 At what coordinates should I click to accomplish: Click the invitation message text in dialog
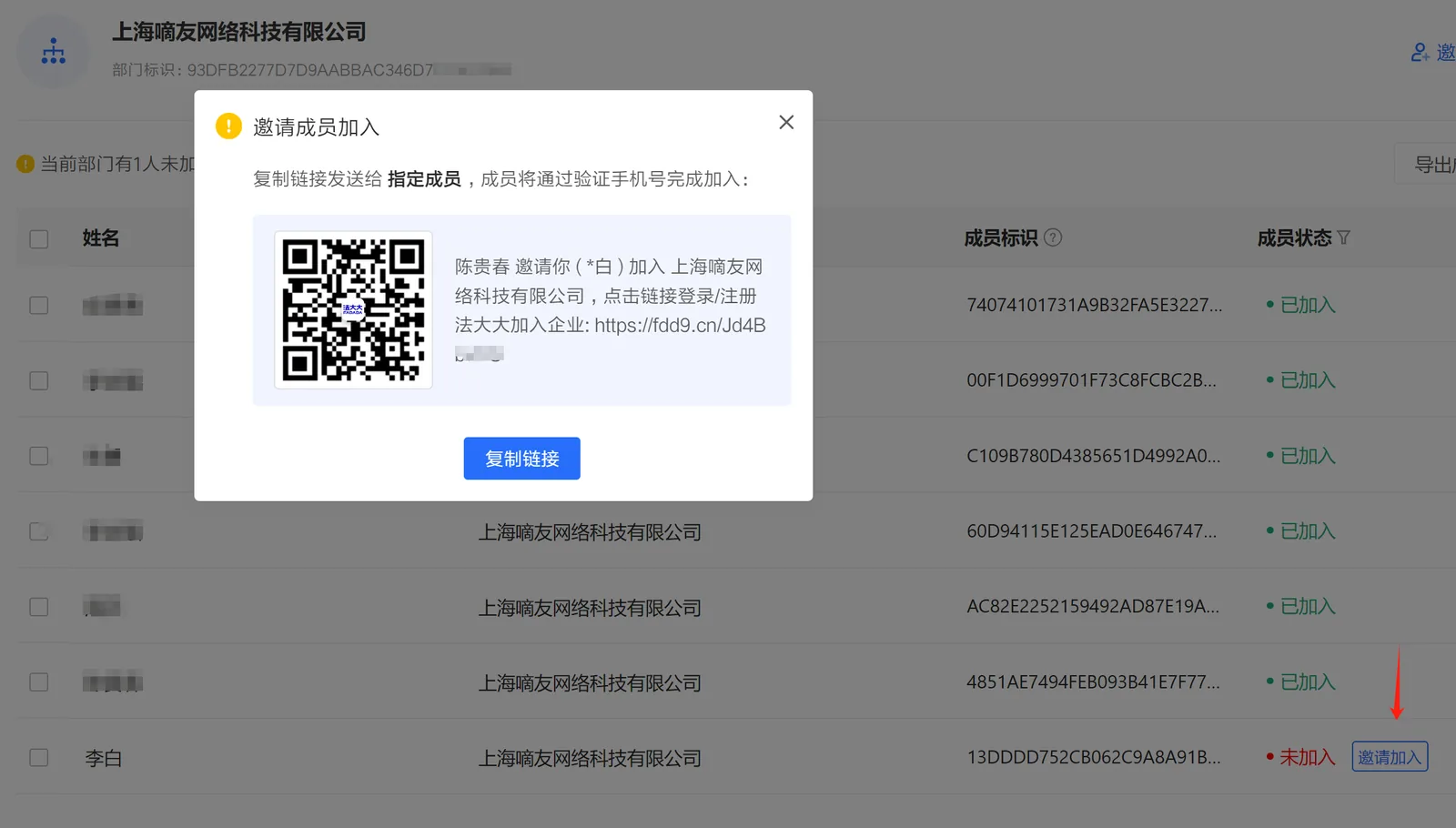(610, 309)
